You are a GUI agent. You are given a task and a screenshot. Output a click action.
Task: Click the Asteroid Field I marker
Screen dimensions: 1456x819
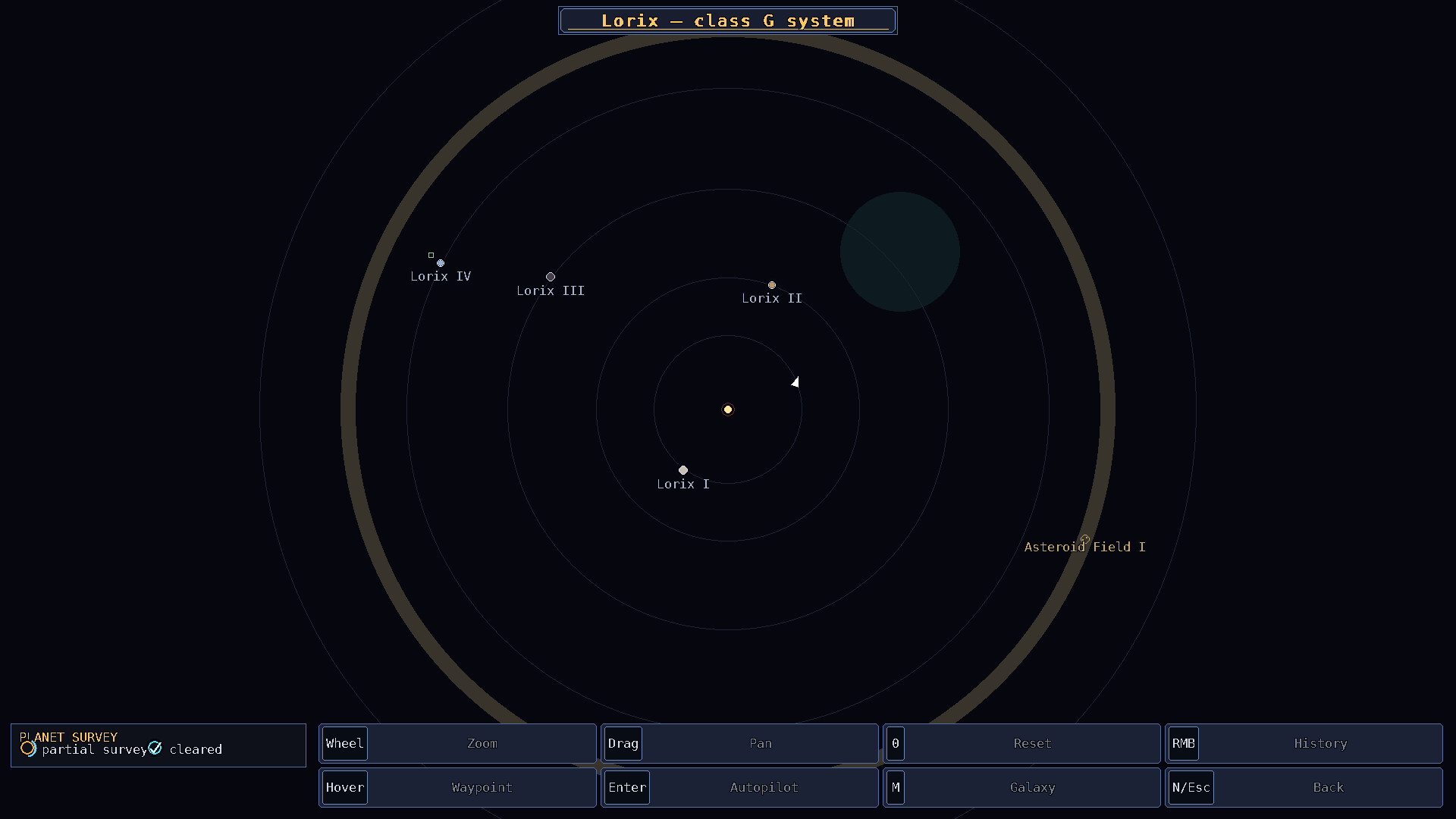tap(1085, 539)
